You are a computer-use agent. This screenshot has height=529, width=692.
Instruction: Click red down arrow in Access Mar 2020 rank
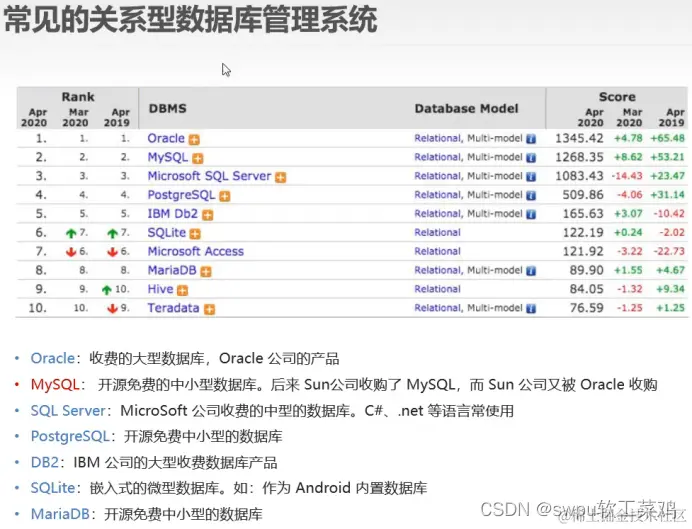pos(71,252)
